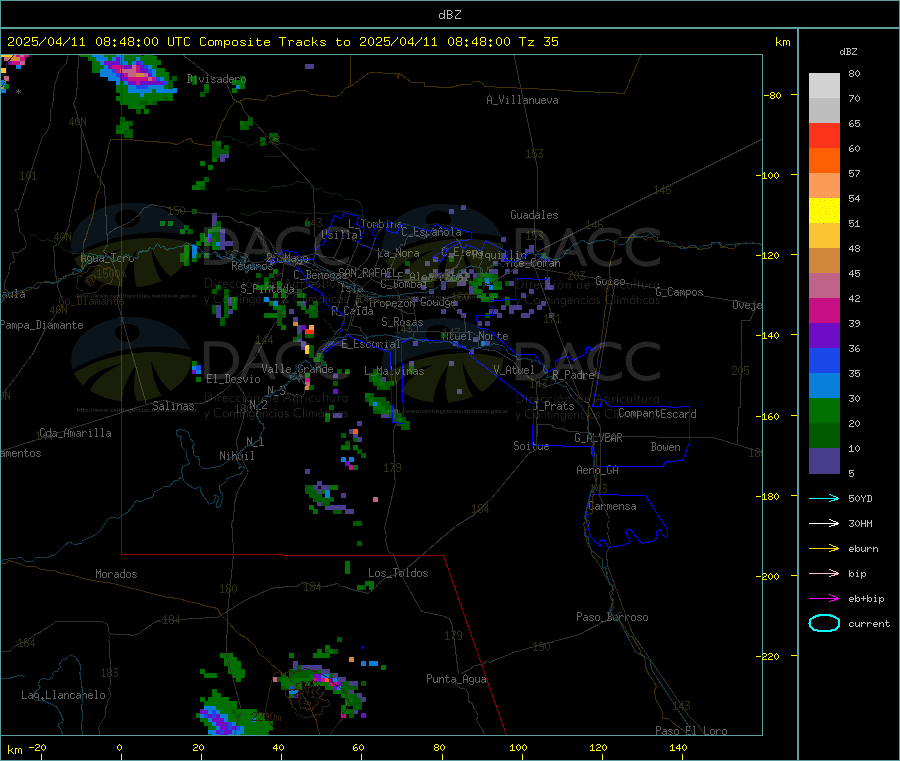Click the -80 y-axis tick label
Screen dimensions: 900x761
point(772,95)
